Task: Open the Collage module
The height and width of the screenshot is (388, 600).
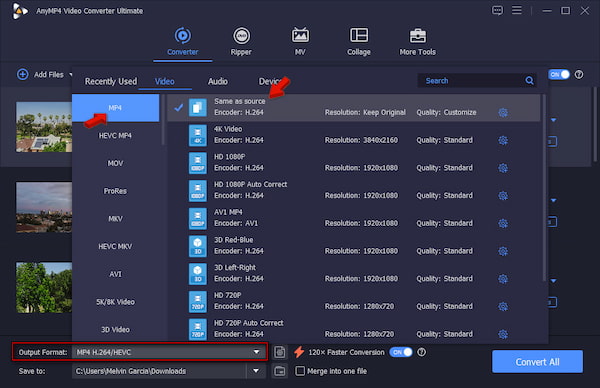Action: click(x=359, y=41)
